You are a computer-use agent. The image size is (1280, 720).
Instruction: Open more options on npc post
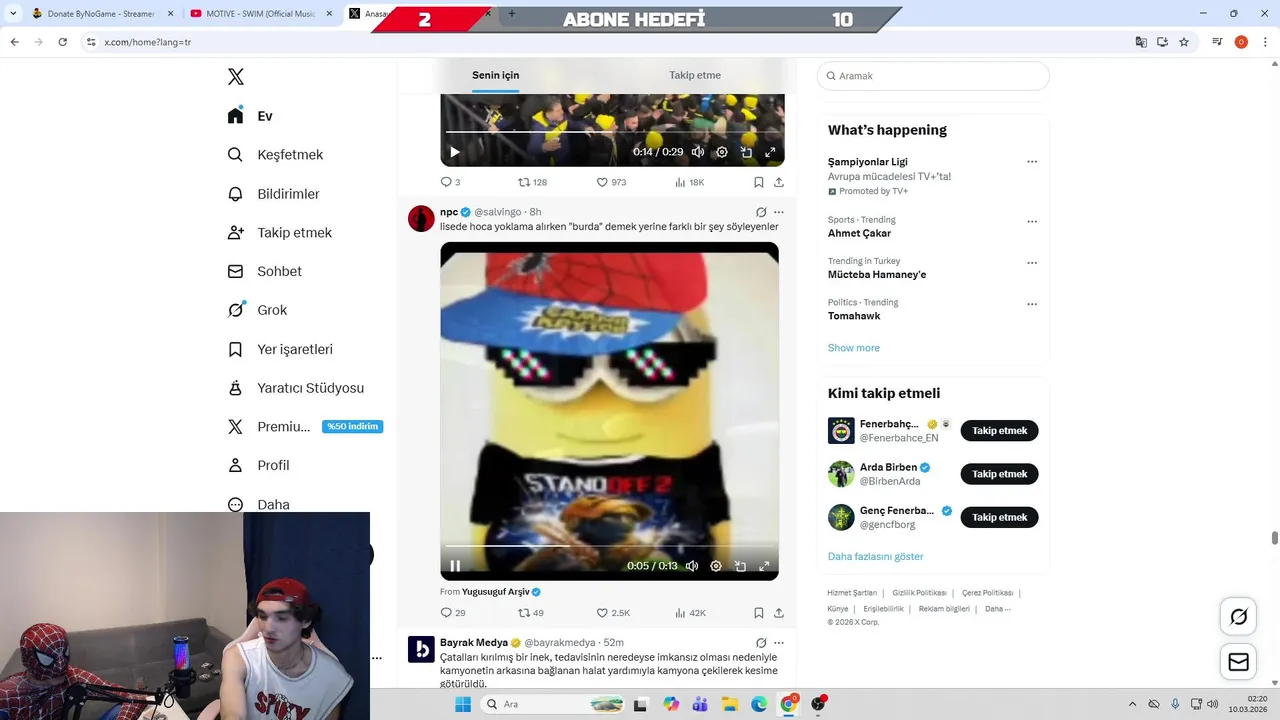click(779, 212)
